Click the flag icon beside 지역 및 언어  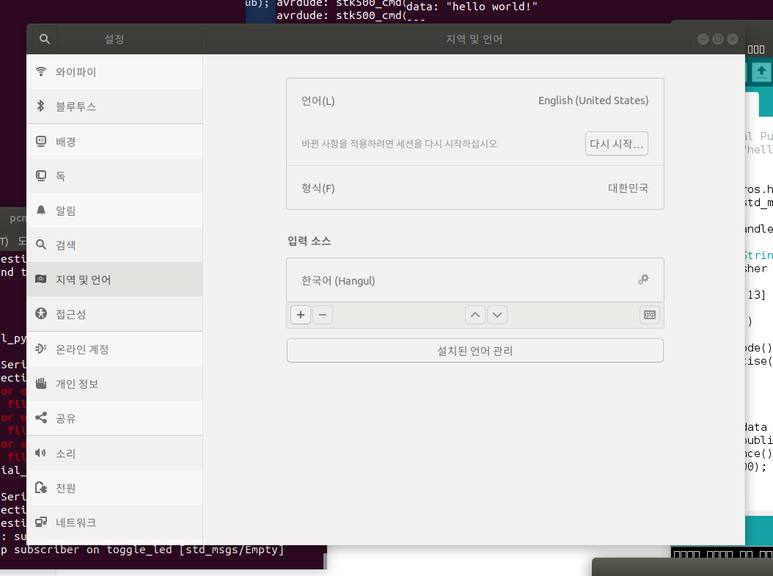pos(41,279)
